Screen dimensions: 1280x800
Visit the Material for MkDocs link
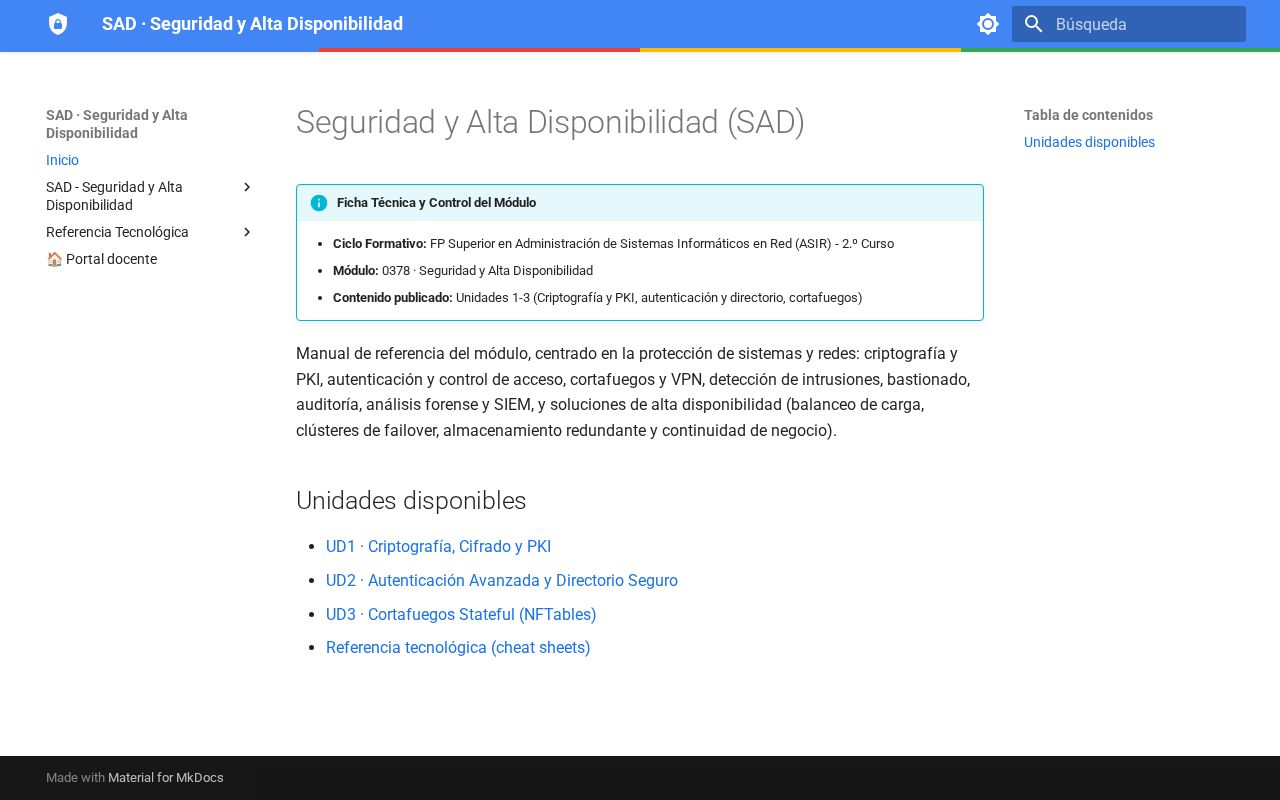pyautogui.click(x=166, y=778)
